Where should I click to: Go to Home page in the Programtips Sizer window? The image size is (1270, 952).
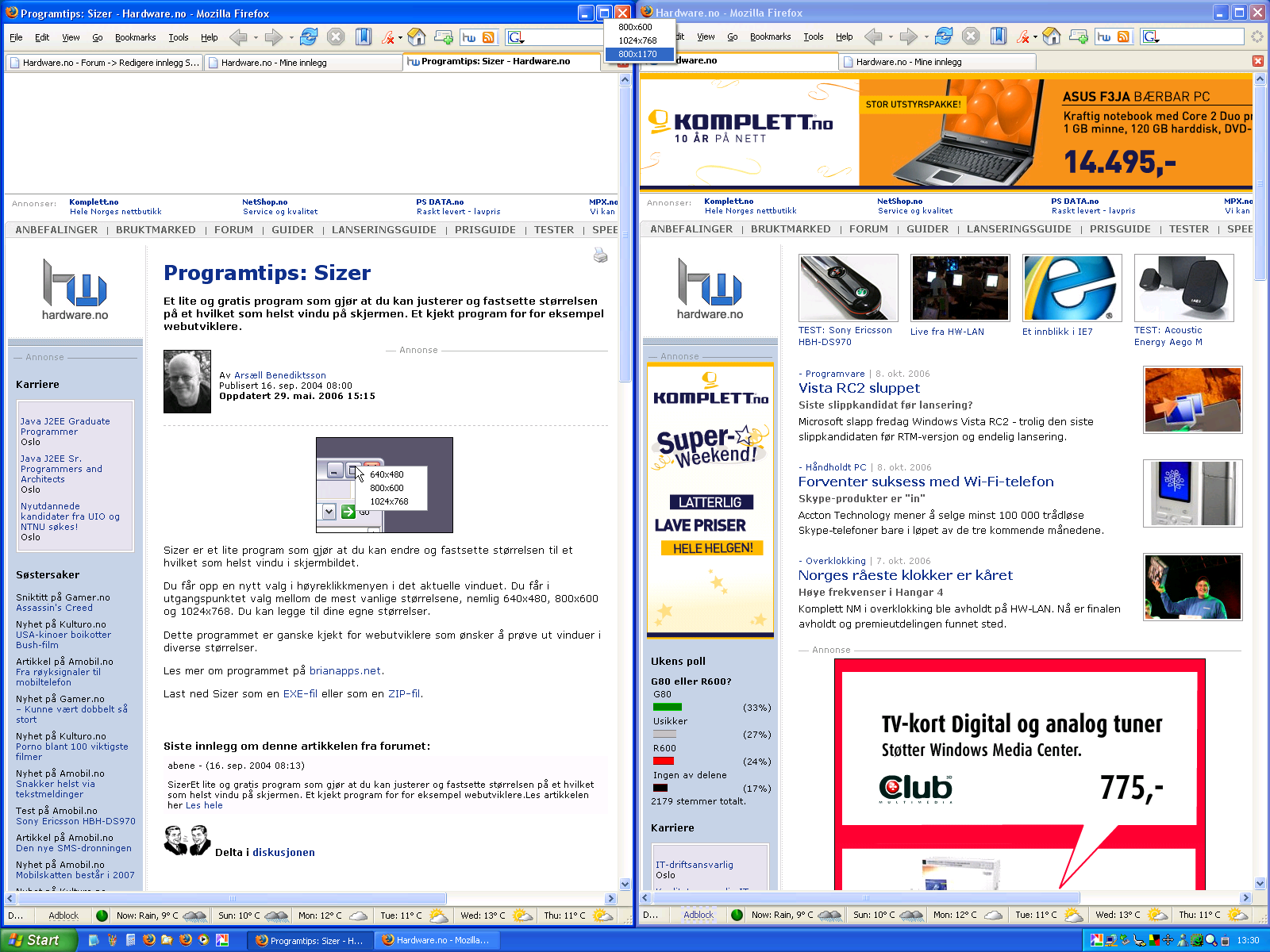coord(417,36)
